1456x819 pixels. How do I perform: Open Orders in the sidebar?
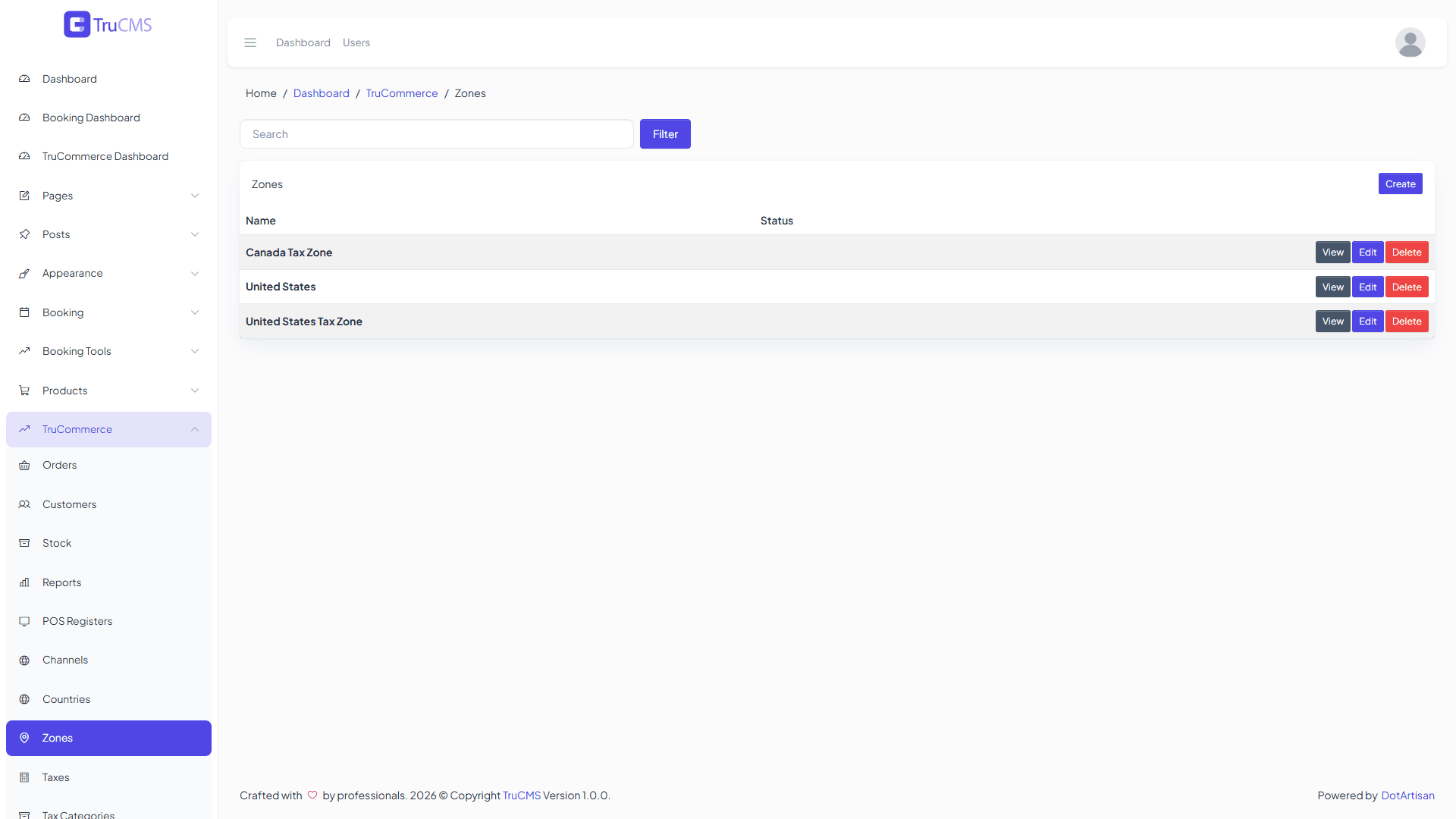coord(109,466)
